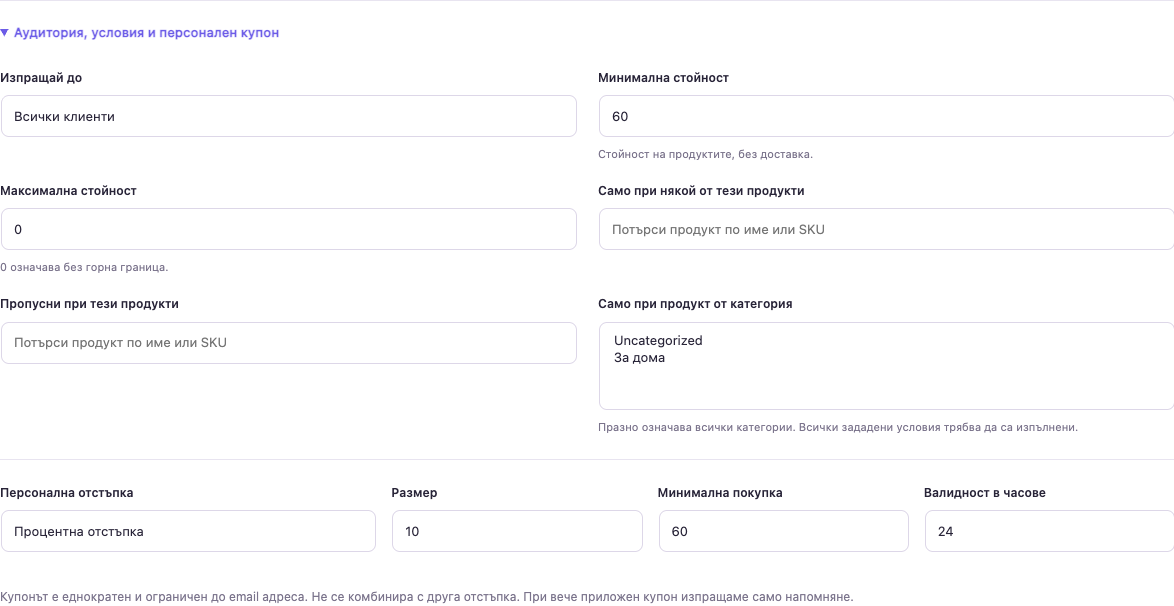Click the 'Минимална стойност' label

tap(663, 78)
